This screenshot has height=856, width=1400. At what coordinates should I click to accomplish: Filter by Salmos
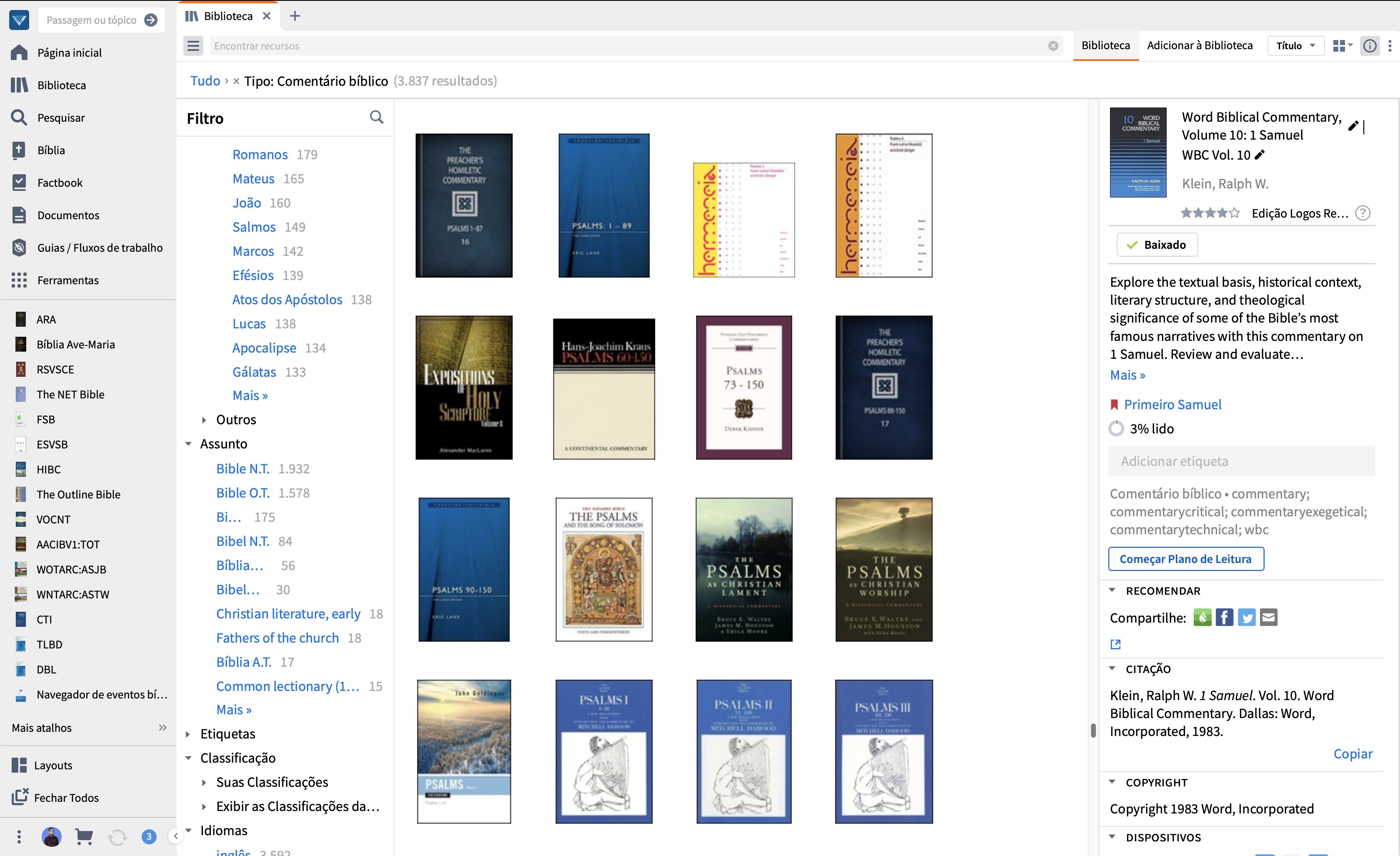(x=253, y=228)
